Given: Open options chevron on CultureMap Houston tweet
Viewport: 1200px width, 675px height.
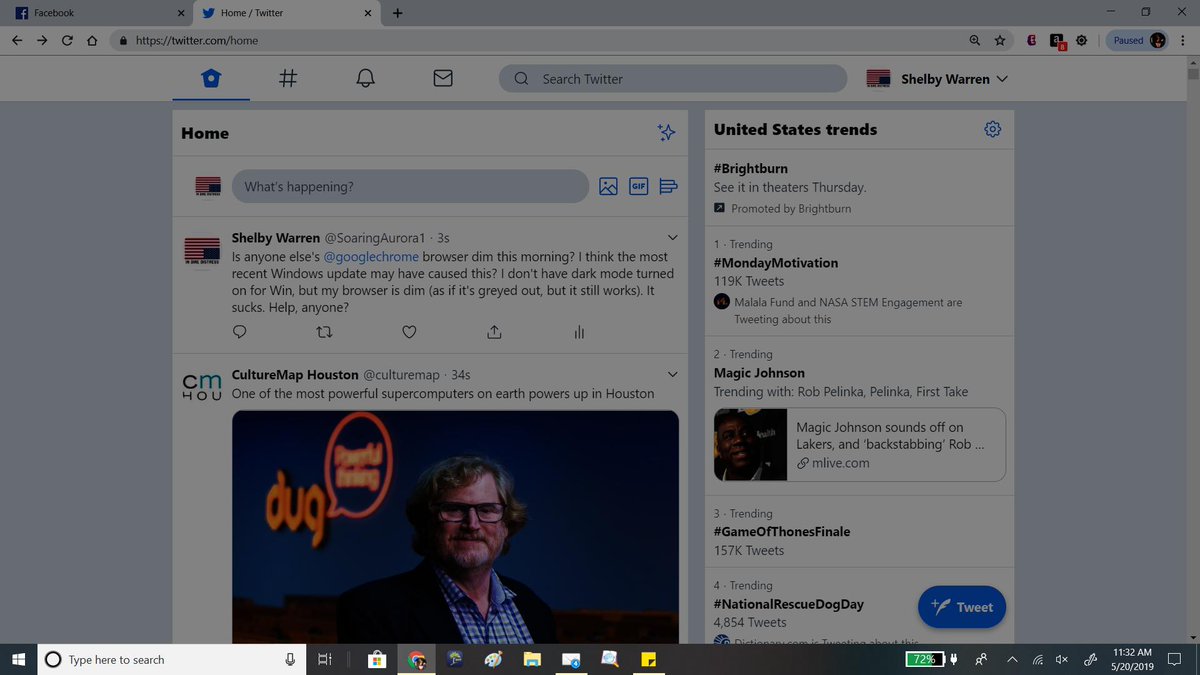Looking at the screenshot, I should (673, 374).
